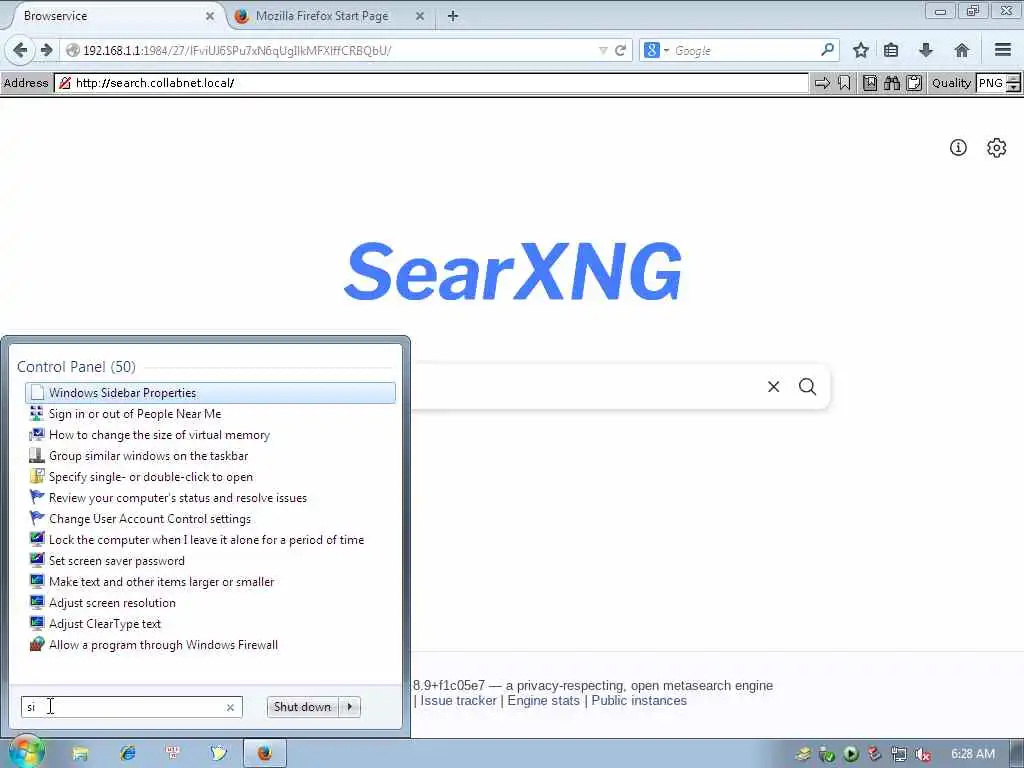Open How to change size of virtual memory
The width and height of the screenshot is (1024, 768).
[x=210, y=434]
